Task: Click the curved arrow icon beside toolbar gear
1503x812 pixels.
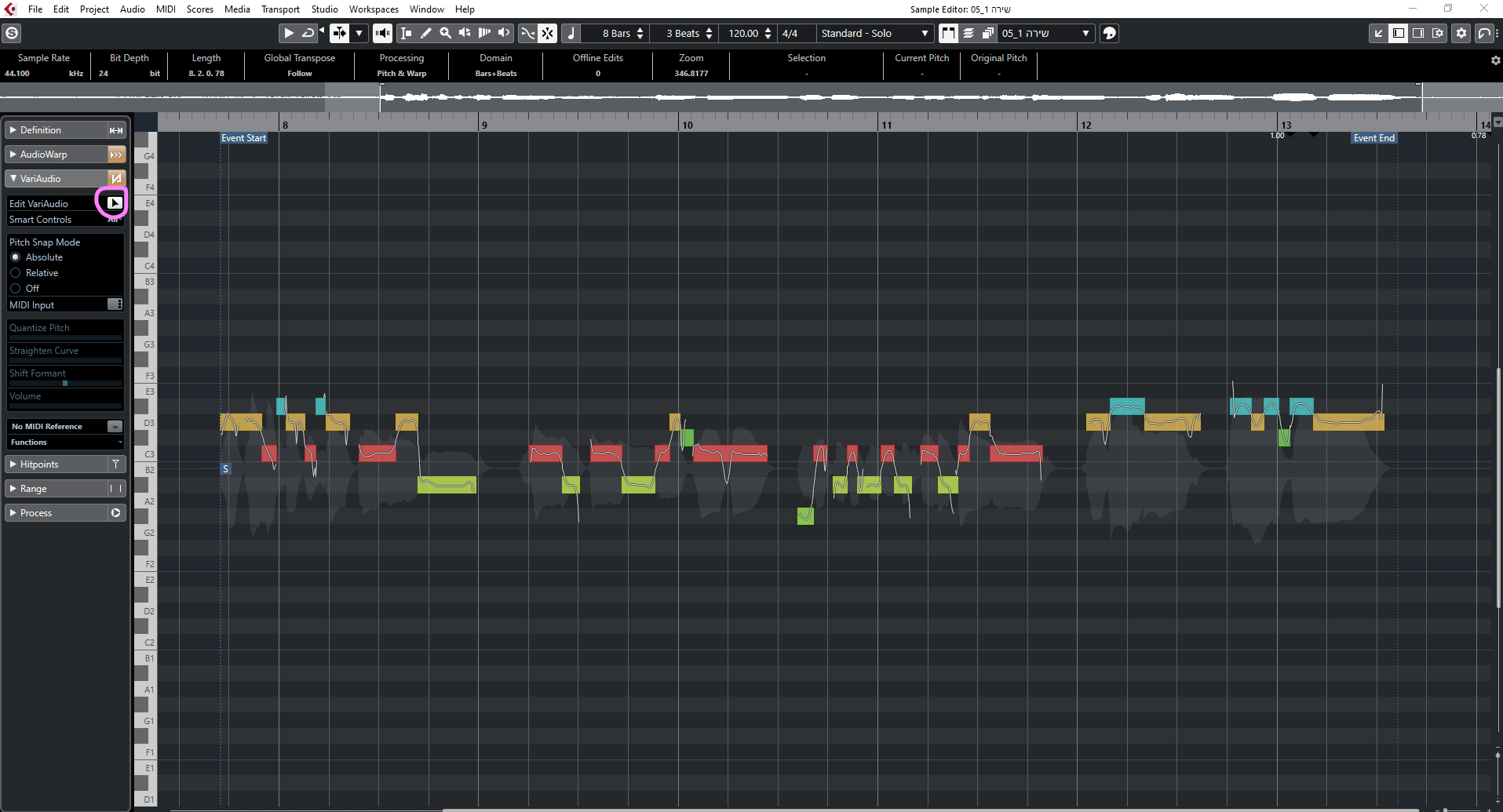Action: [x=1484, y=33]
